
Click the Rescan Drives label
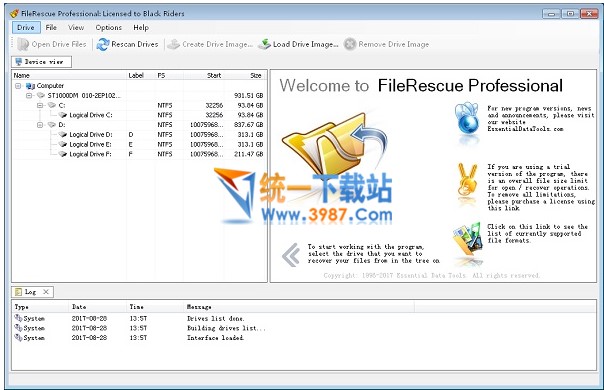point(135,44)
